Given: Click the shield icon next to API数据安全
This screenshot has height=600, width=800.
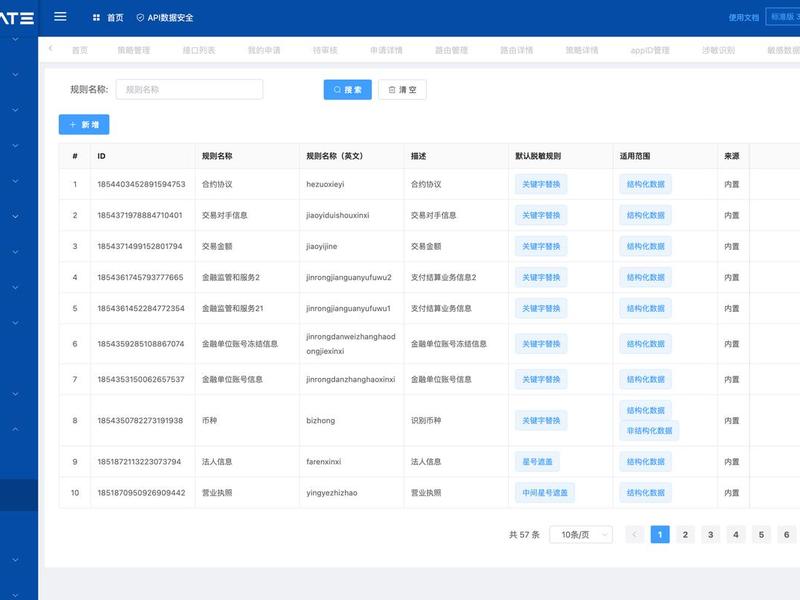Looking at the screenshot, I should (x=140, y=18).
